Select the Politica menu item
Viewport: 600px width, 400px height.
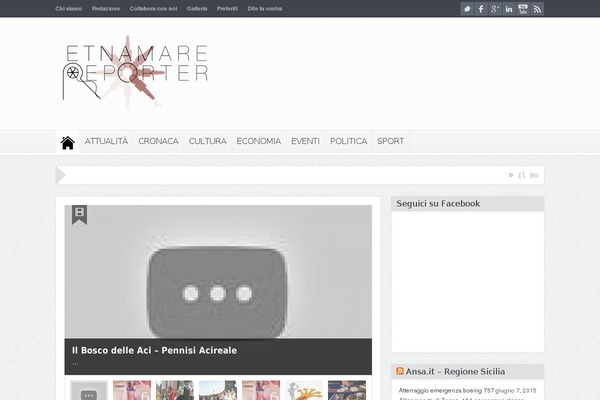pos(349,141)
